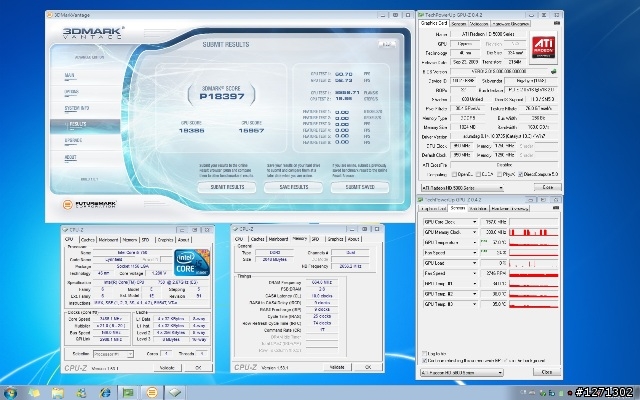Screen dimensions: 640x400
Task: Switch to CPU tab in right CPU-Z window
Action: [239, 239]
